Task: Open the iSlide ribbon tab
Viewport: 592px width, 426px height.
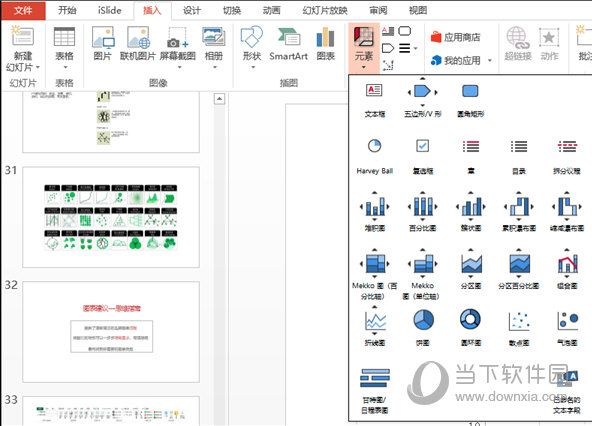Action: [x=109, y=11]
